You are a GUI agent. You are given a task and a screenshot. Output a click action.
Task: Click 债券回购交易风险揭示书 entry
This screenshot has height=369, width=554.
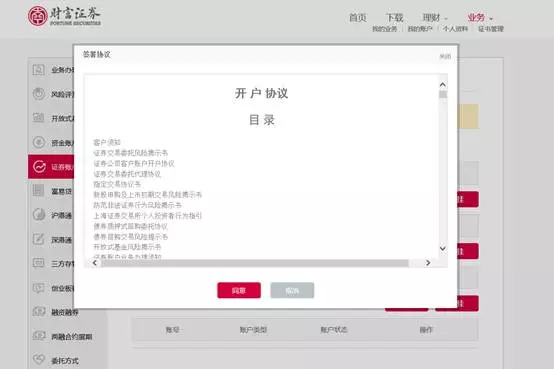(x=130, y=236)
